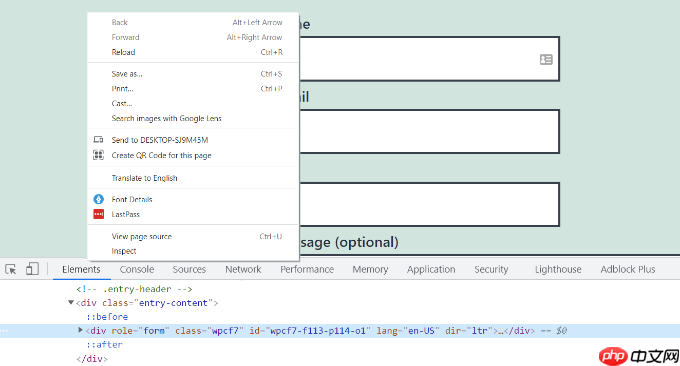Switch to the Console tab
The height and width of the screenshot is (366, 680).
[137, 269]
